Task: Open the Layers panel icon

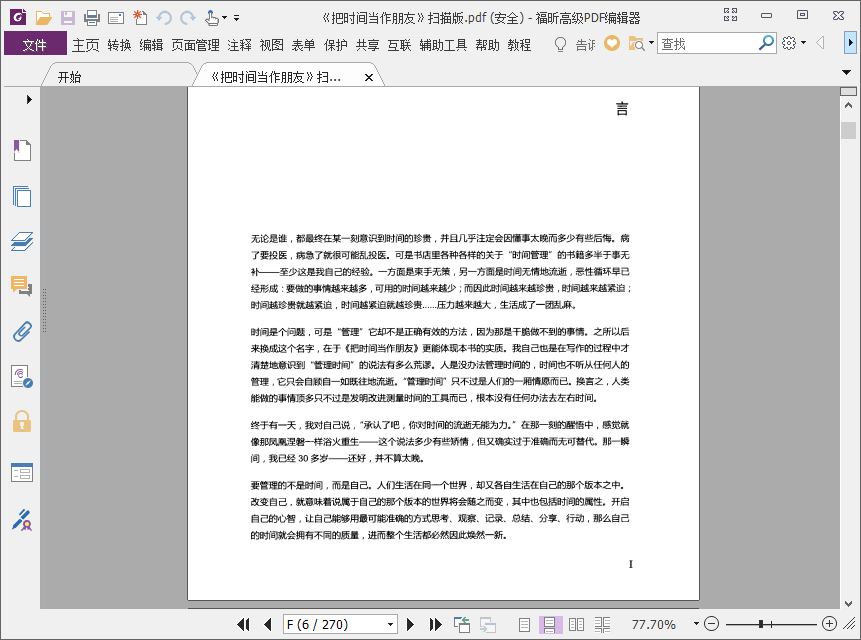Action: coord(22,241)
